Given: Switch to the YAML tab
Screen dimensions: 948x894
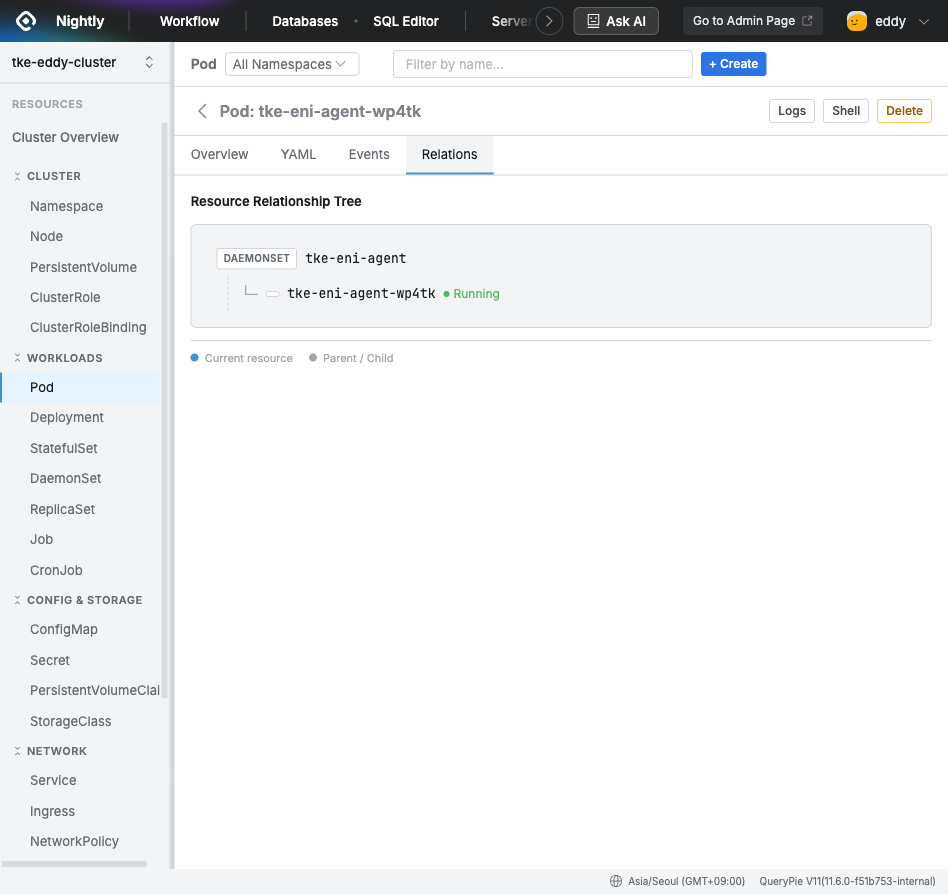Looking at the screenshot, I should click(x=298, y=155).
